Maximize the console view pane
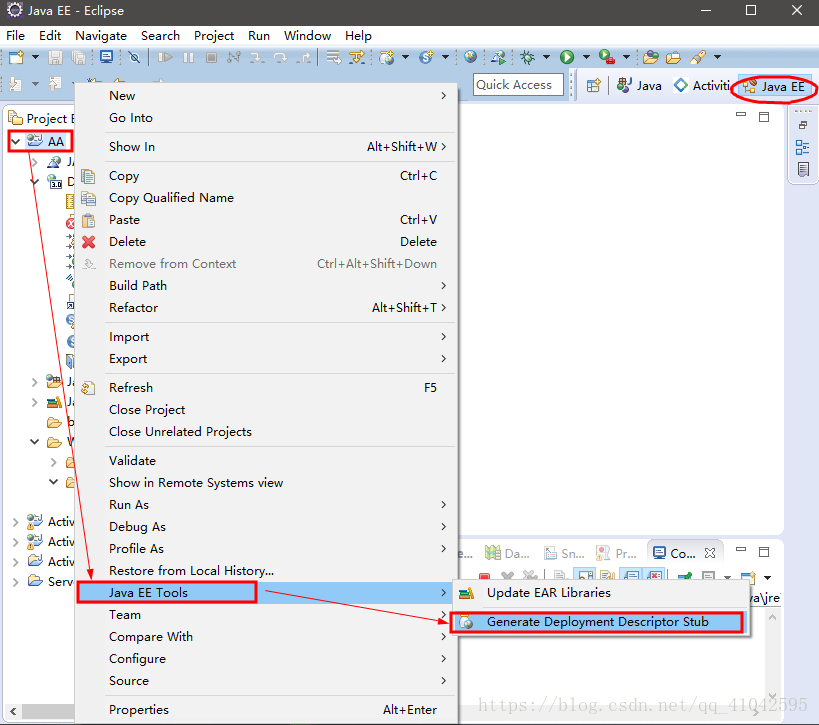This screenshot has height=725, width=819. (764, 552)
